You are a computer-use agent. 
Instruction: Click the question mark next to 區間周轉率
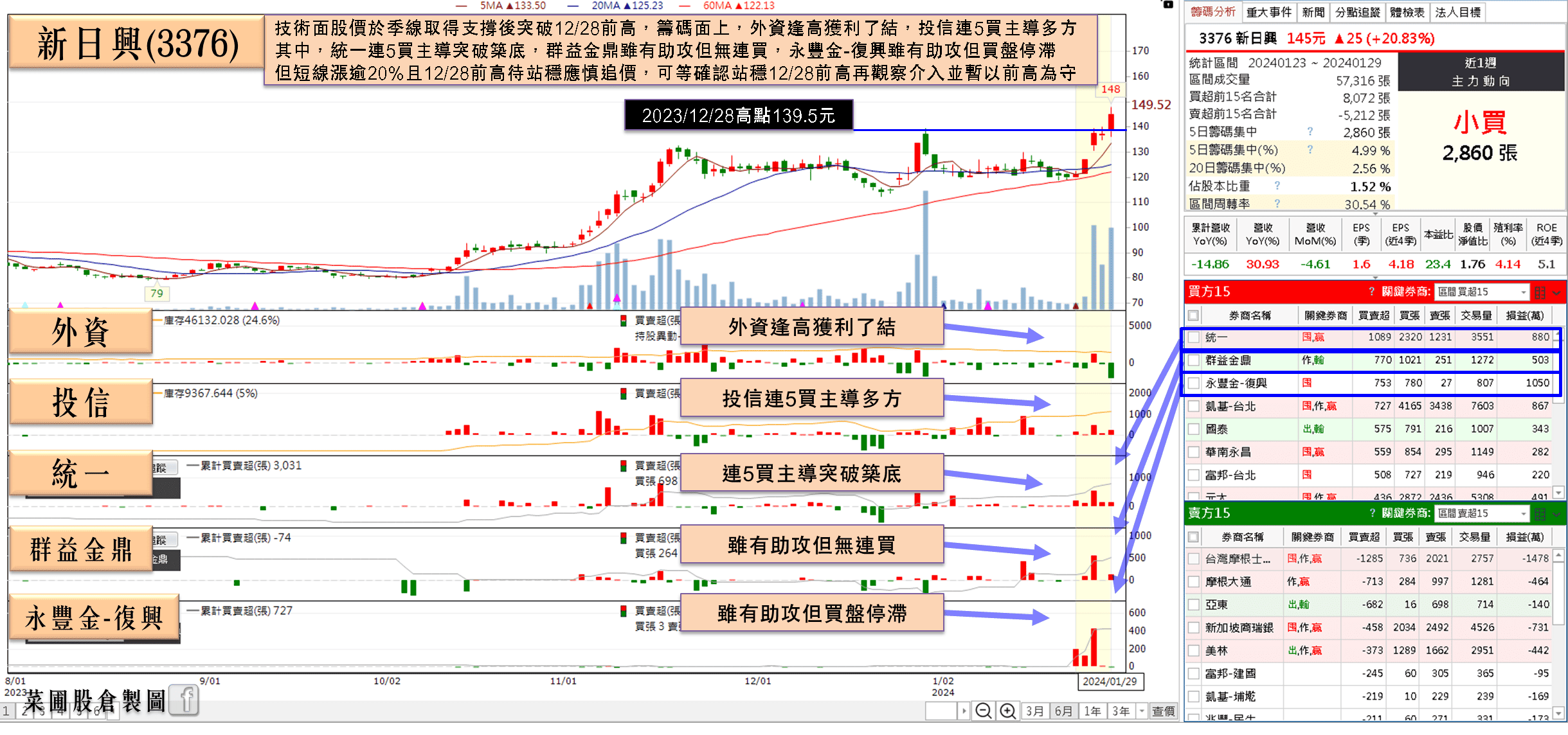pos(1277,204)
